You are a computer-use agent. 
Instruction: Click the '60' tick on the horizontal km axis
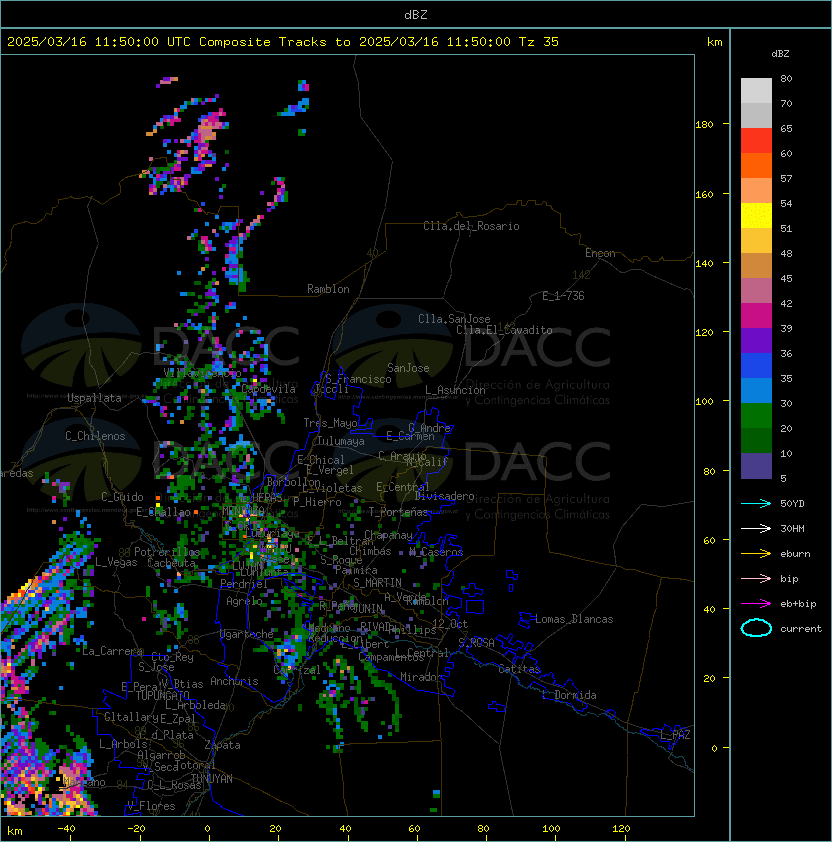pyautogui.click(x=414, y=829)
